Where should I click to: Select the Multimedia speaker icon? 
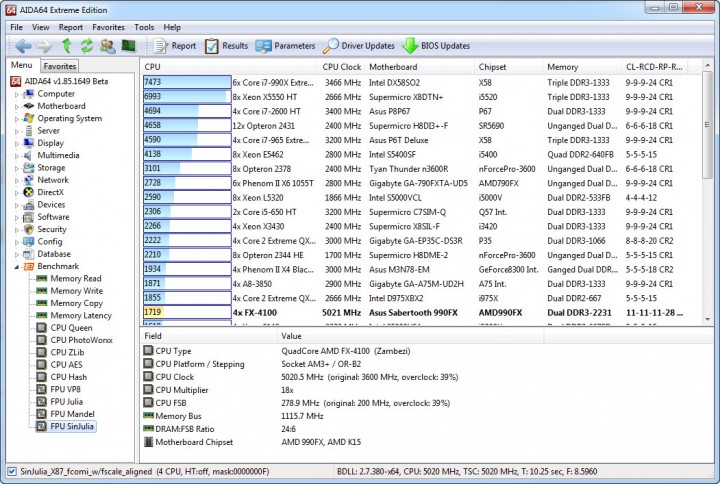click(29, 156)
